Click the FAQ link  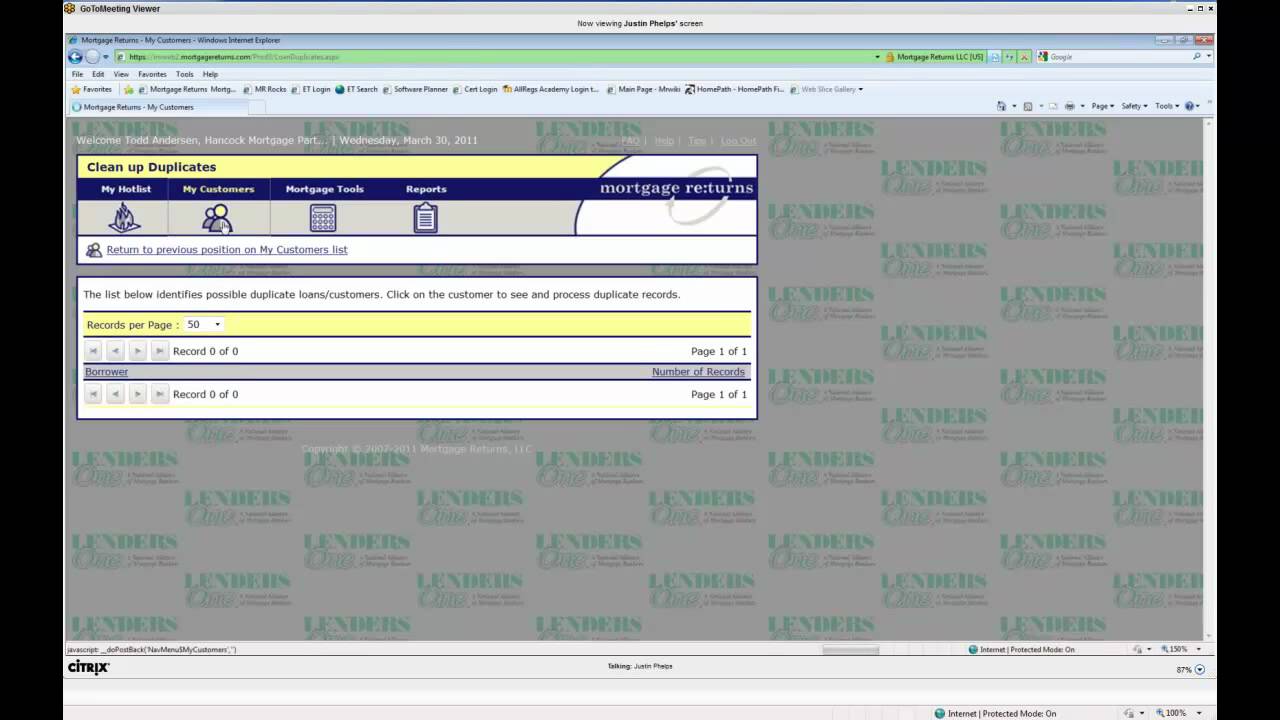click(630, 141)
